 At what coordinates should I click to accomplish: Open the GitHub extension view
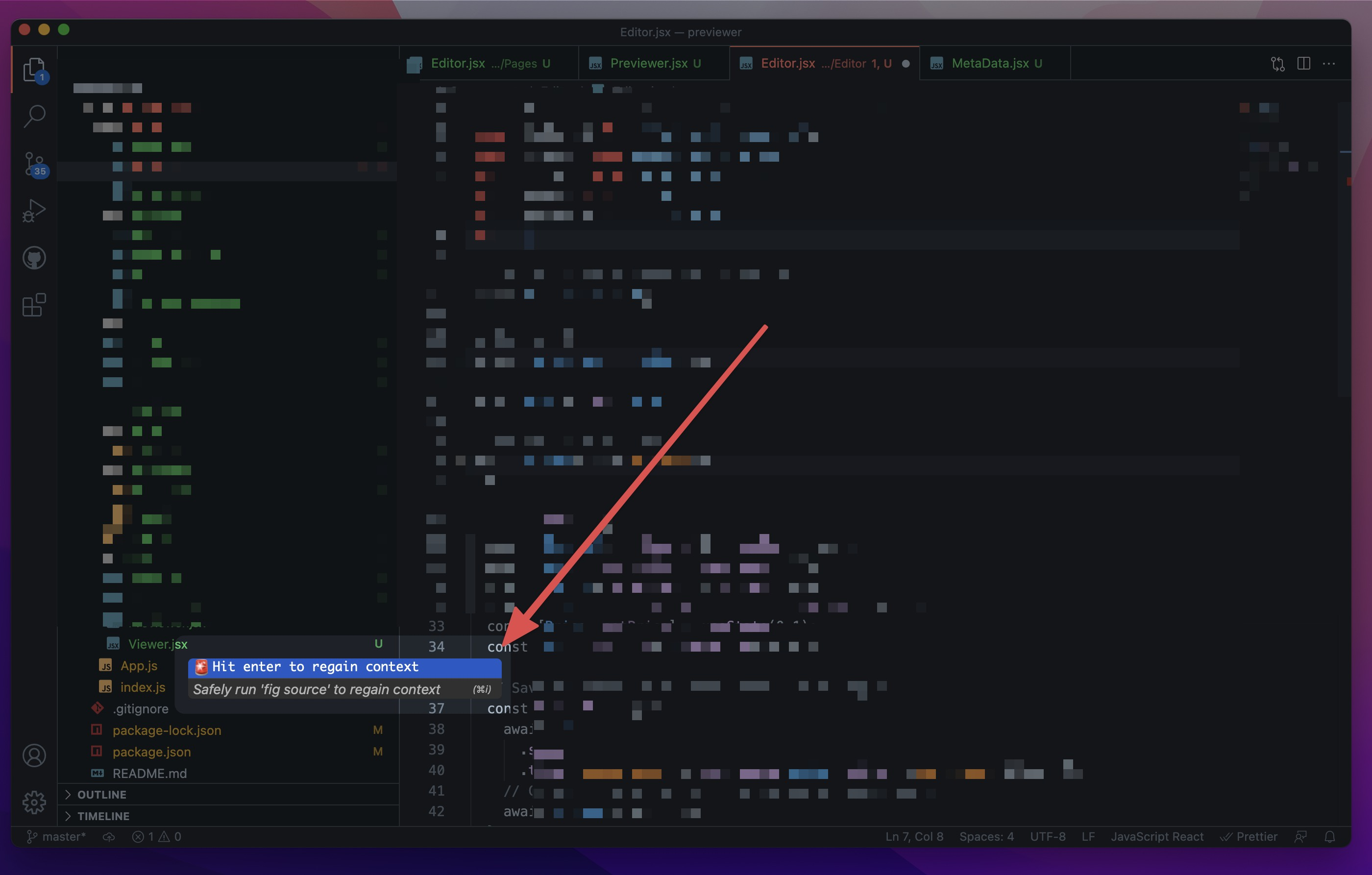click(x=34, y=257)
